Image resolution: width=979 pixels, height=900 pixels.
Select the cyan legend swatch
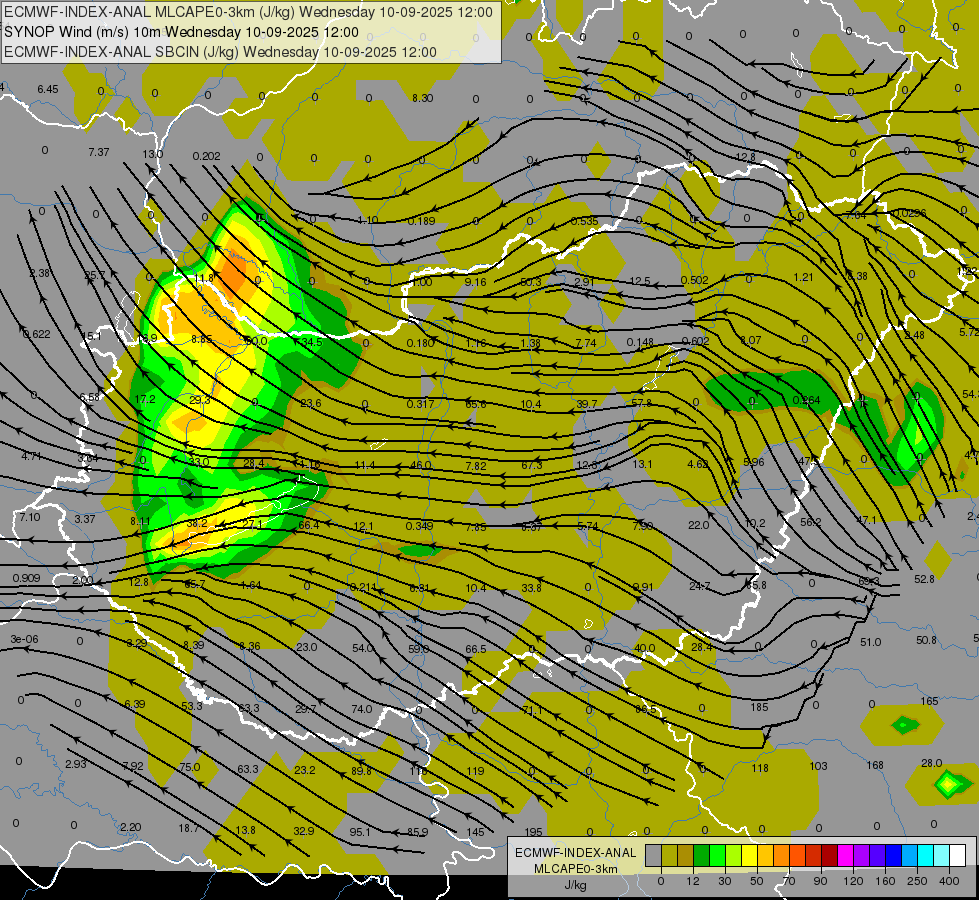pos(925,855)
